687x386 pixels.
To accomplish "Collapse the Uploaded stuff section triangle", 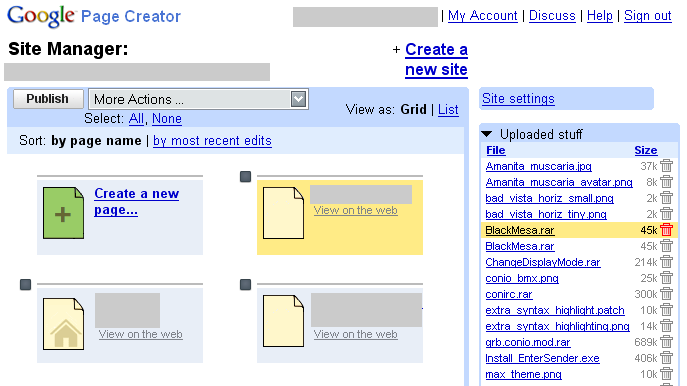I will click(x=487, y=134).
